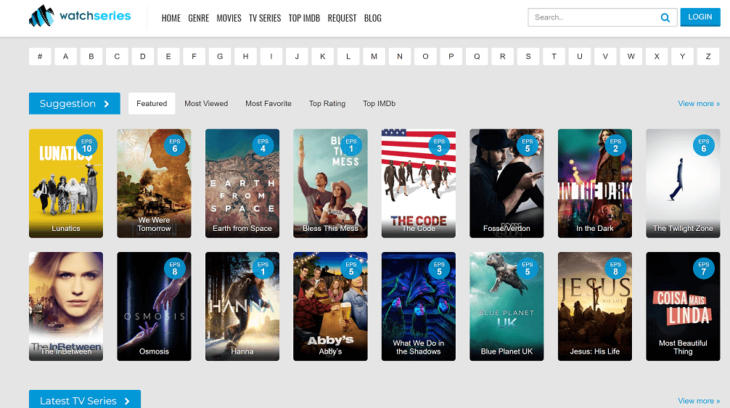Open the Earth from Space poster

[x=242, y=182]
